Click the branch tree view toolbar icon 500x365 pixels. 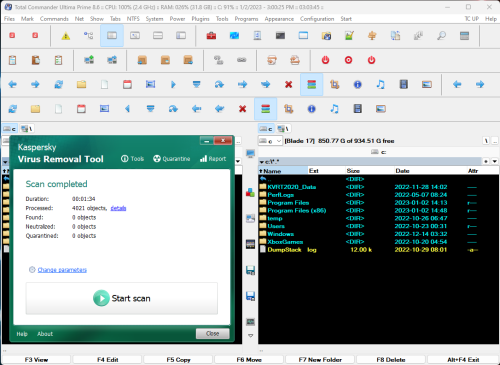tap(88, 35)
